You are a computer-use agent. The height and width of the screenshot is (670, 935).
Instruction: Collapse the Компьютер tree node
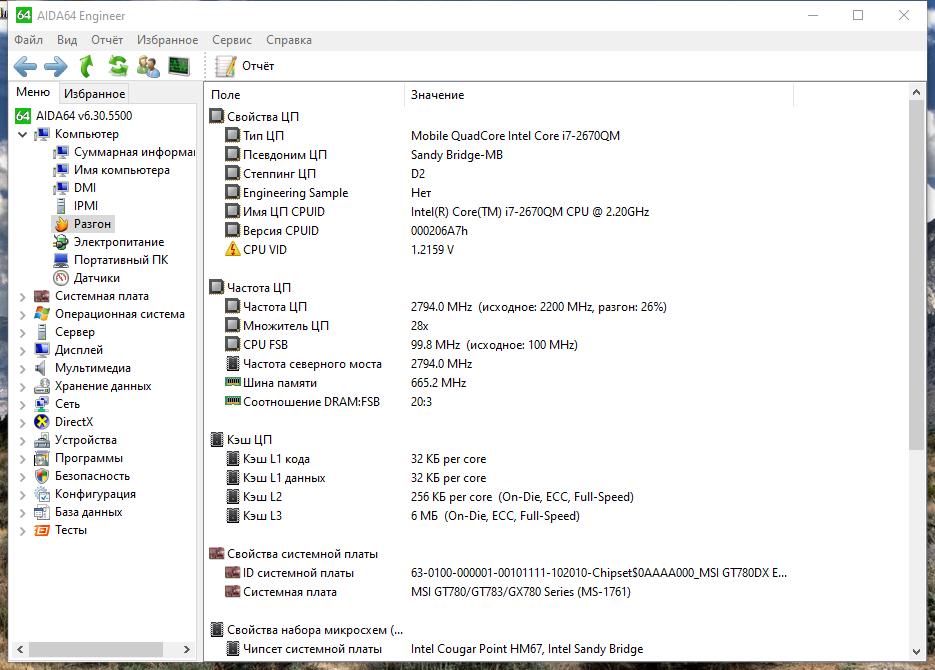pyautogui.click(x=23, y=134)
